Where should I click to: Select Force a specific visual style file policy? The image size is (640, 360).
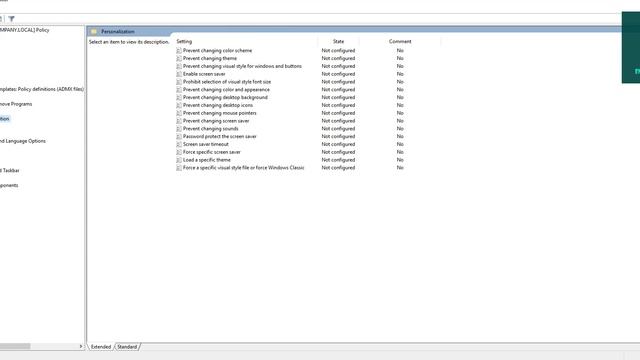(x=244, y=168)
